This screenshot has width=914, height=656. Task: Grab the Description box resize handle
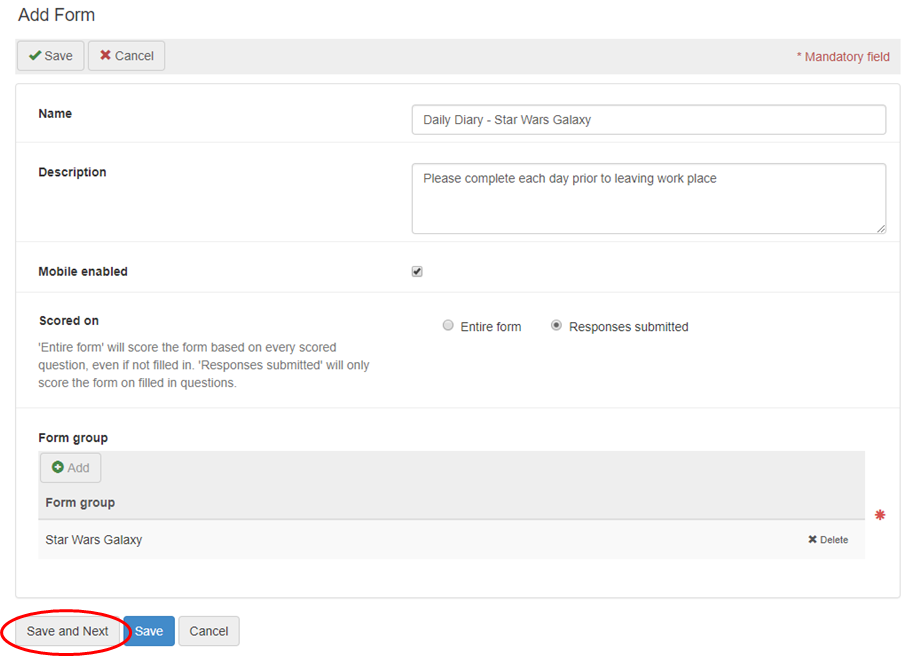(881, 229)
